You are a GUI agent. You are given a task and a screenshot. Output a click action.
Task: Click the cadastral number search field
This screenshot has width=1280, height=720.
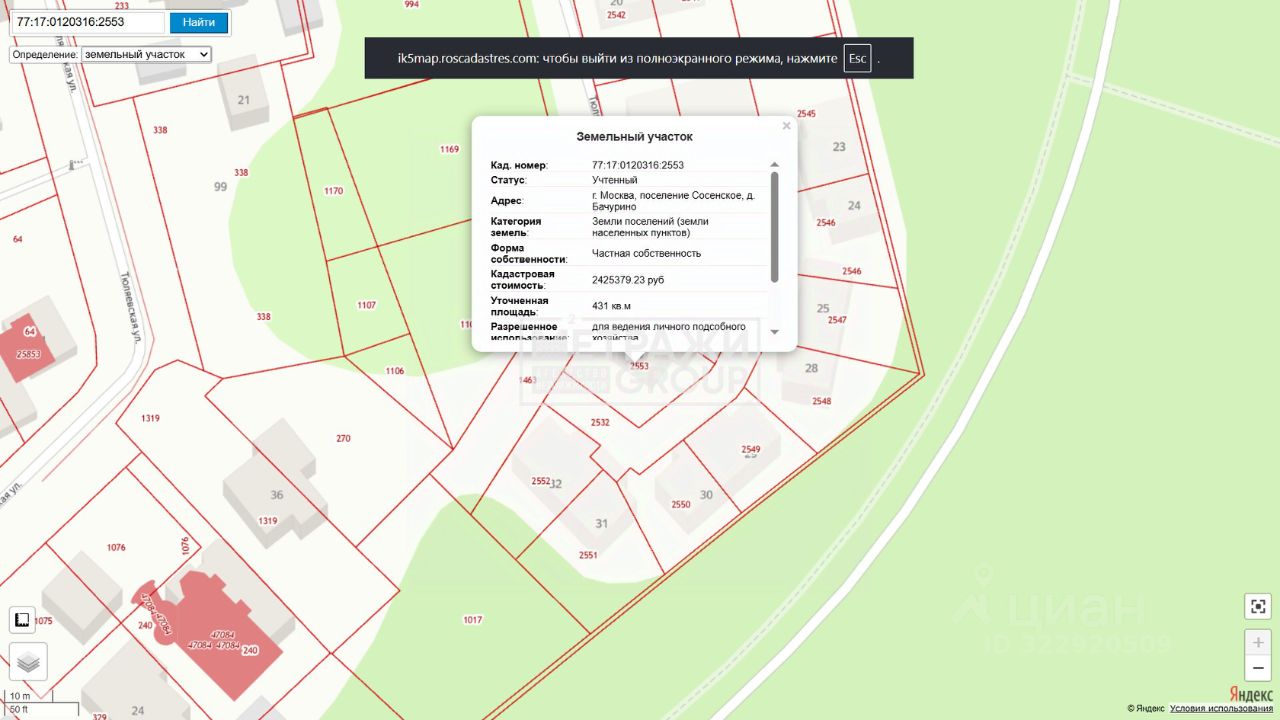coord(88,22)
